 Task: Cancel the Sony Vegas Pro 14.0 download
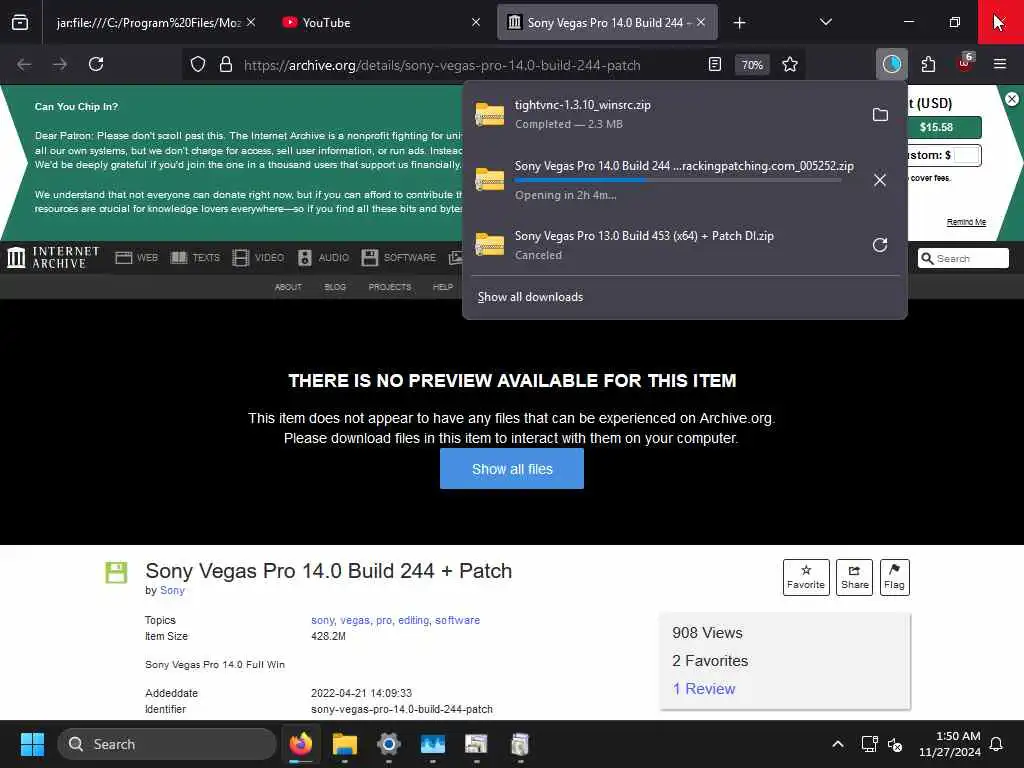(880, 180)
